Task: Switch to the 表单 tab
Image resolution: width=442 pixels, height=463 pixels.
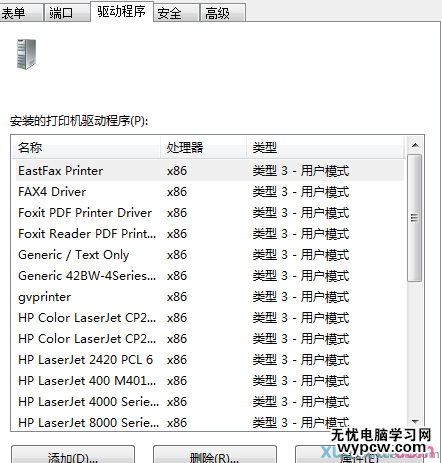Action: coord(21,13)
